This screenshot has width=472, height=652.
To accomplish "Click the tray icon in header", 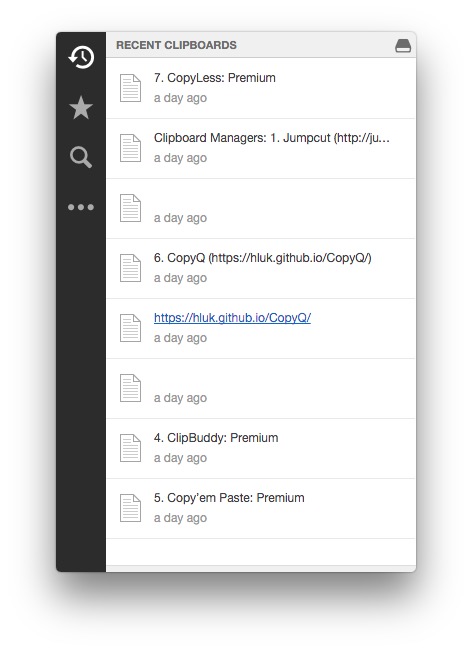I will (403, 45).
